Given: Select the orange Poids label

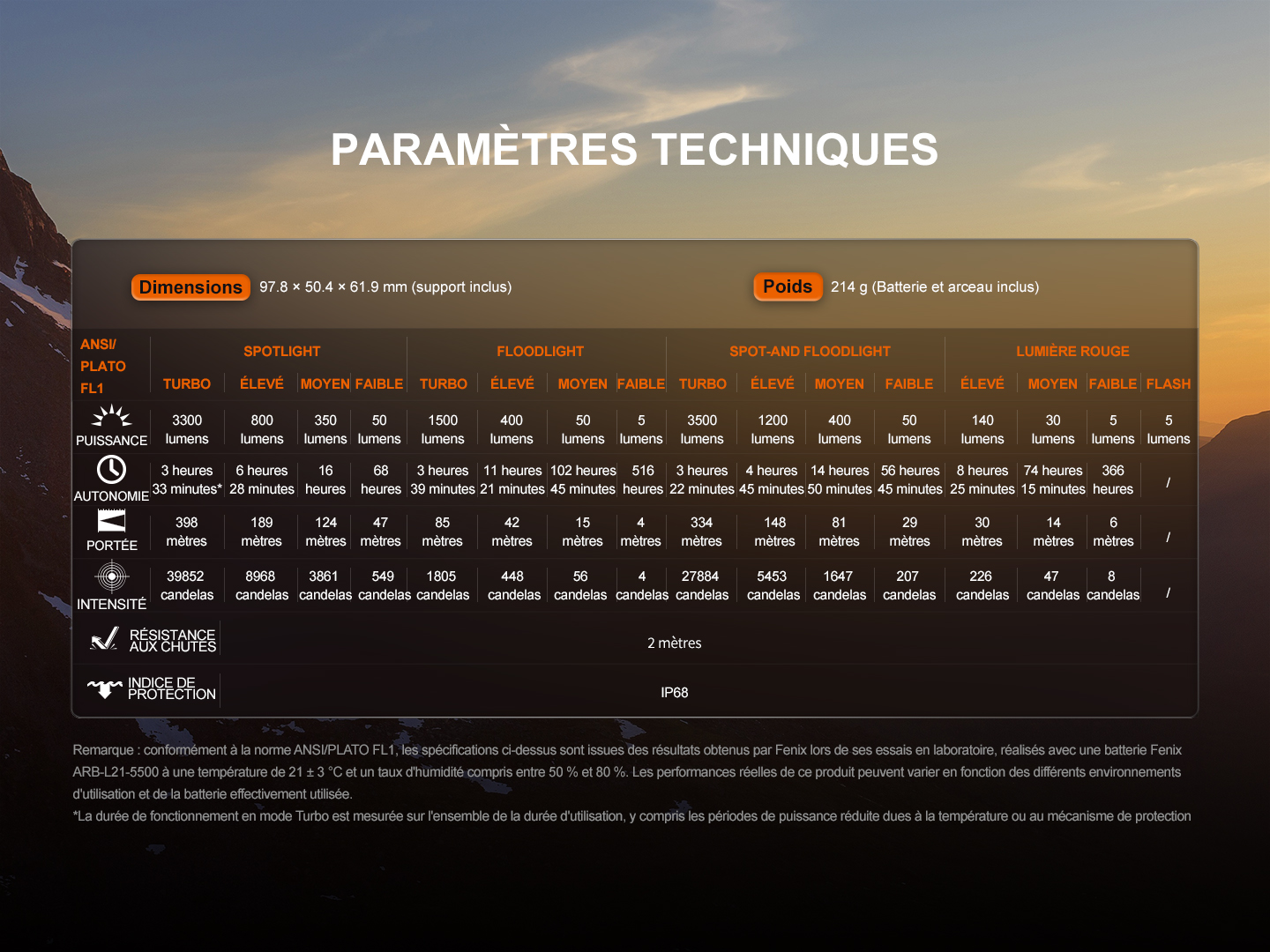Looking at the screenshot, I should click(788, 286).
